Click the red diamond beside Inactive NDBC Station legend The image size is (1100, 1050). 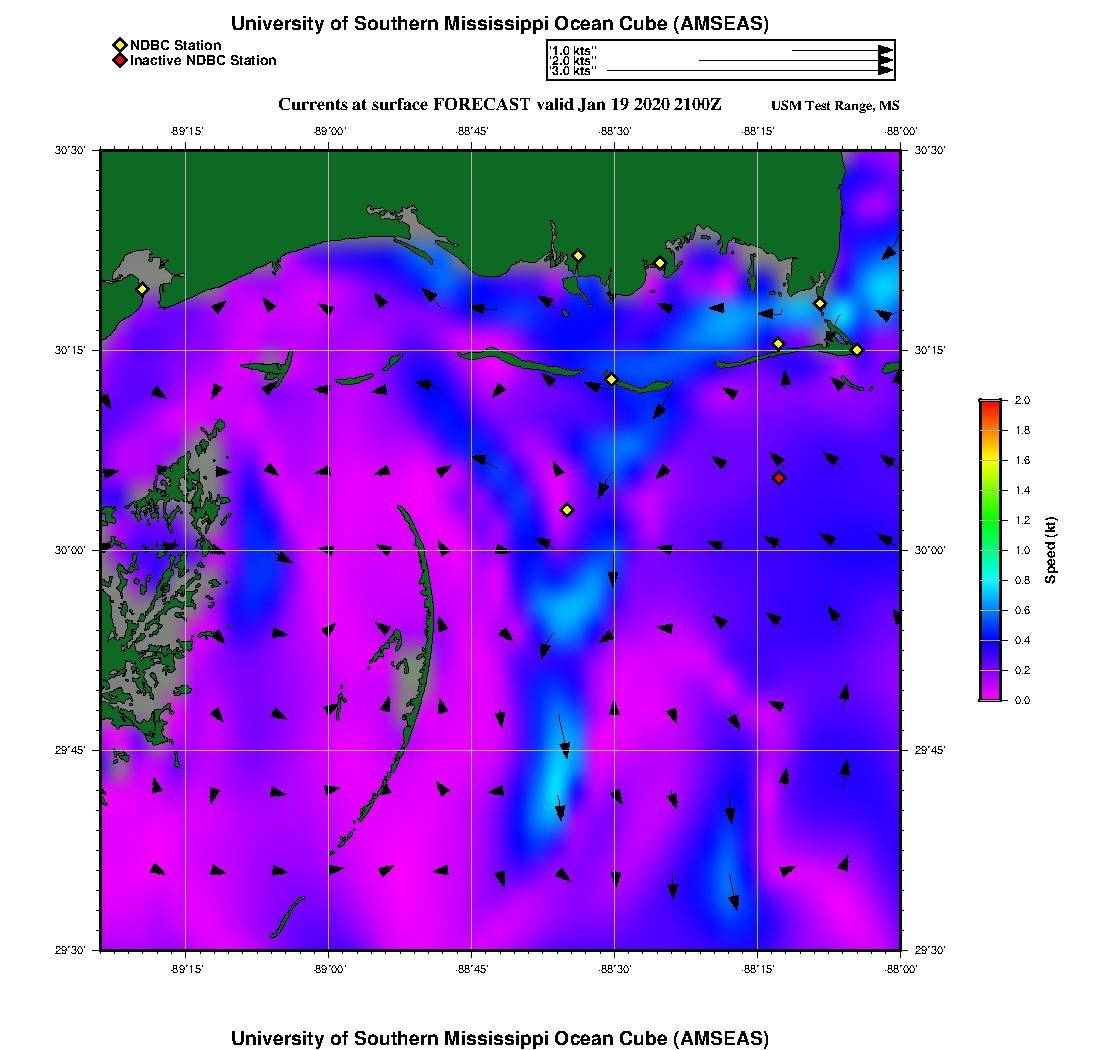point(119,61)
